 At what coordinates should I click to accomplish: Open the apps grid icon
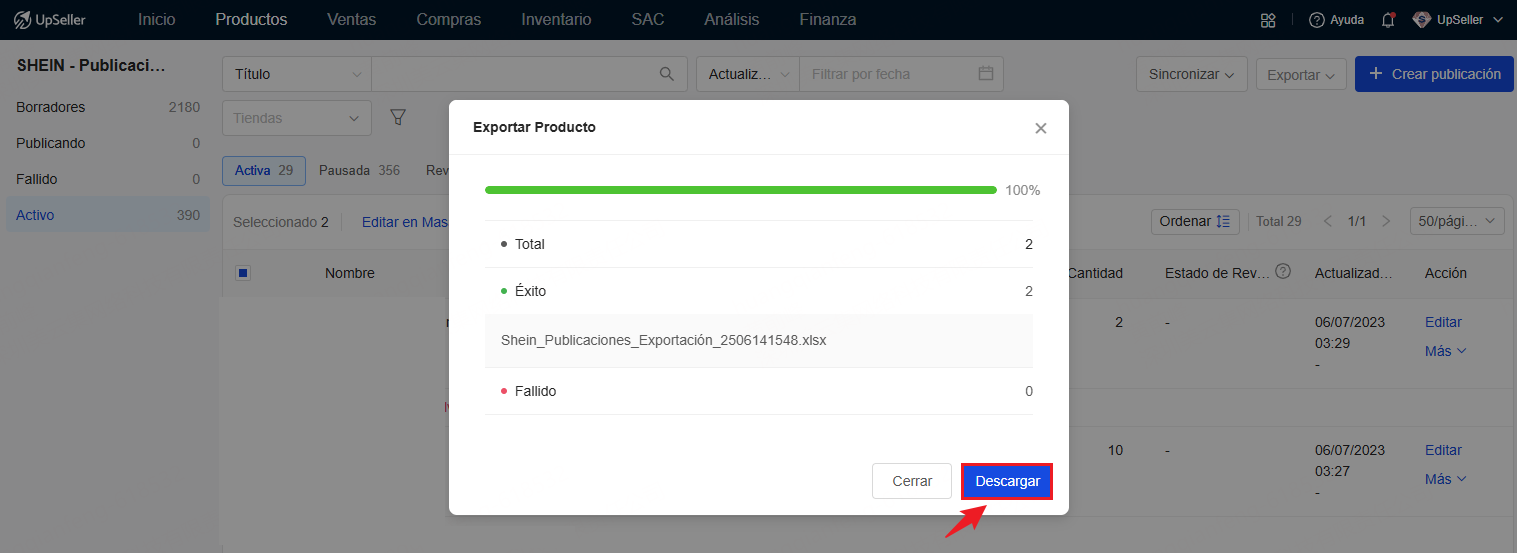1268,20
